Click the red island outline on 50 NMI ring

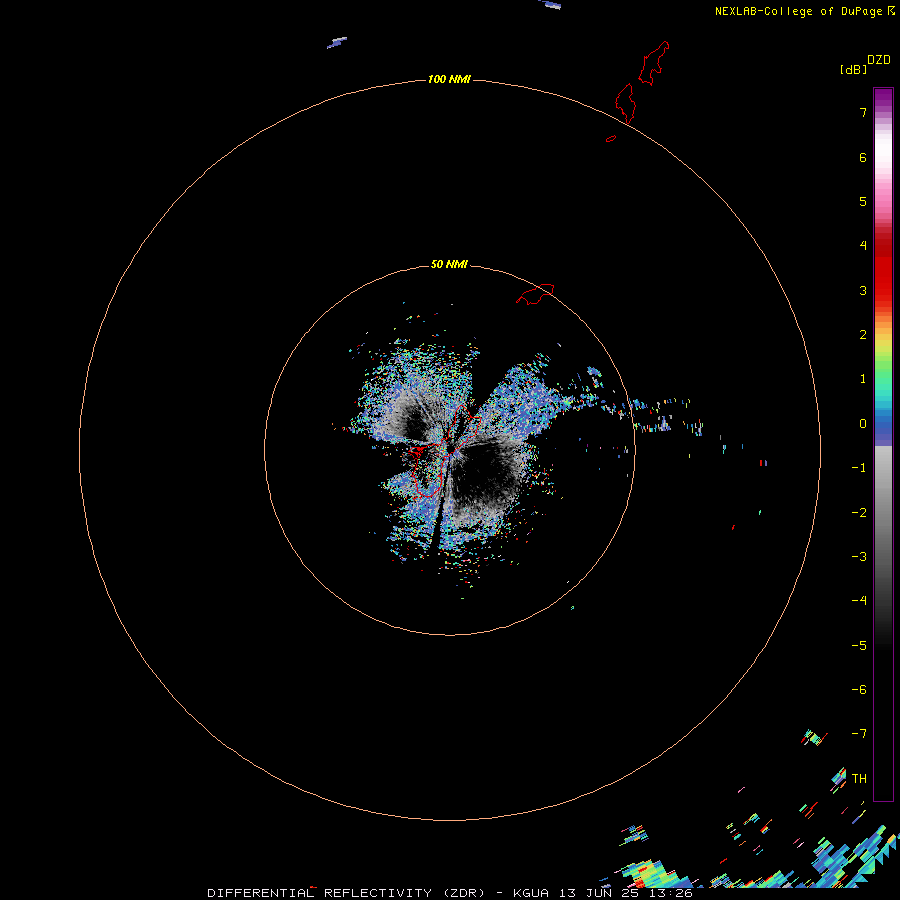[535, 294]
